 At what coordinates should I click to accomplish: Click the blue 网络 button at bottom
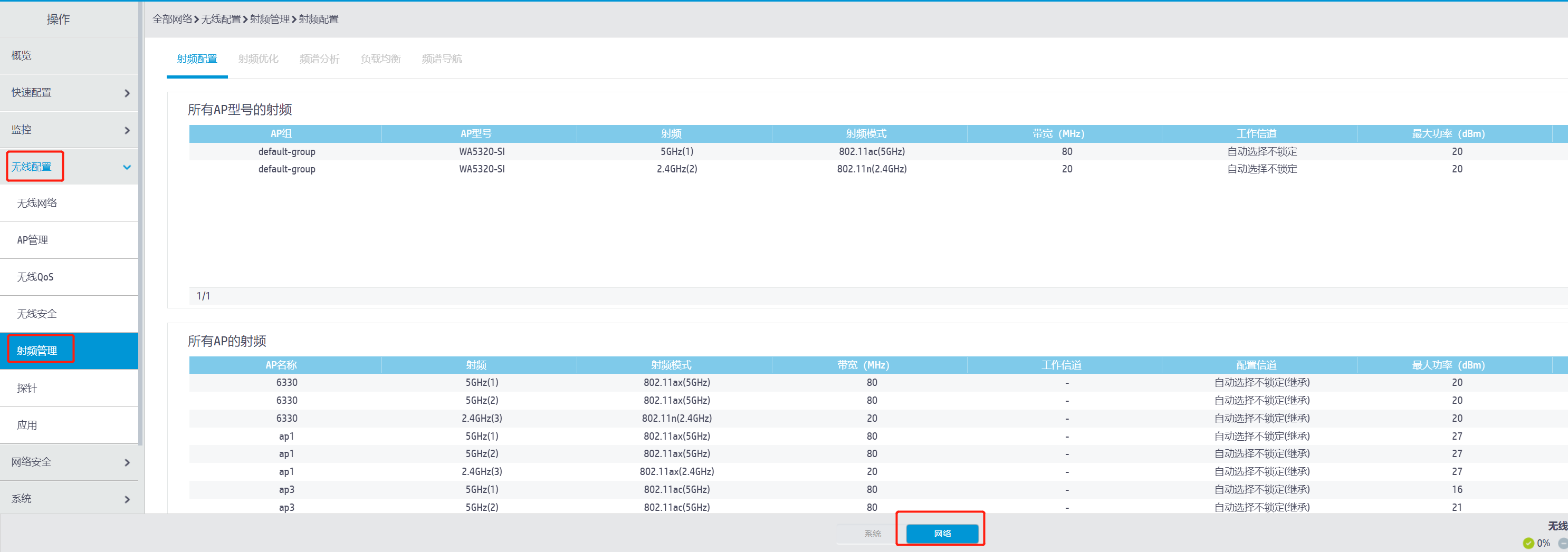942,534
